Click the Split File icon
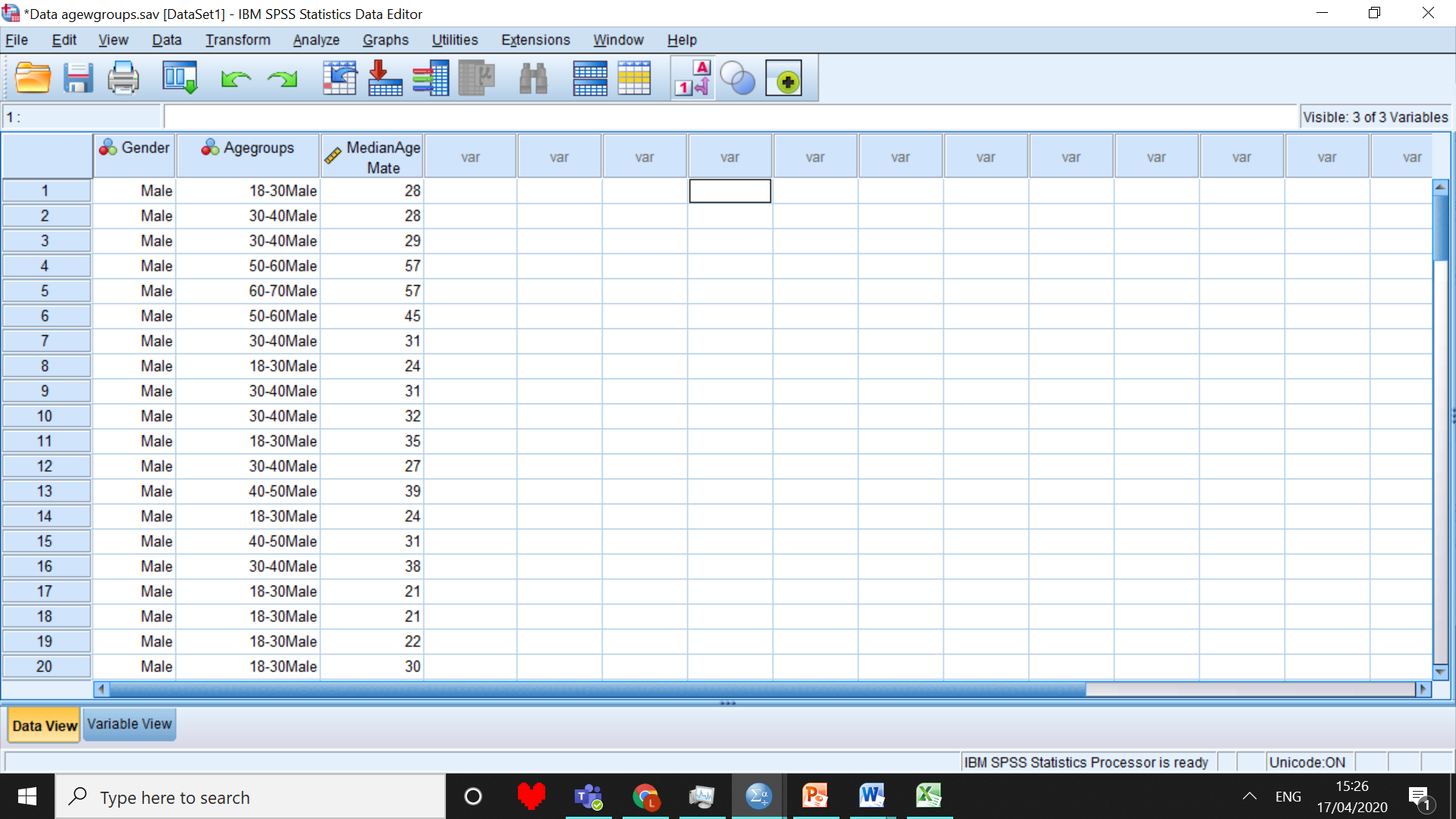1456x819 pixels. coord(589,78)
